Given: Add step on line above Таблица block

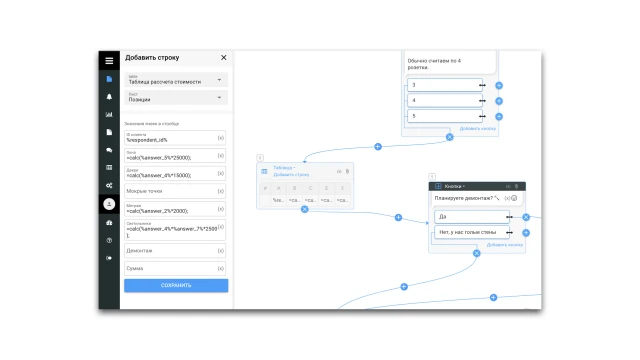Looking at the screenshot, I should [x=378, y=147].
